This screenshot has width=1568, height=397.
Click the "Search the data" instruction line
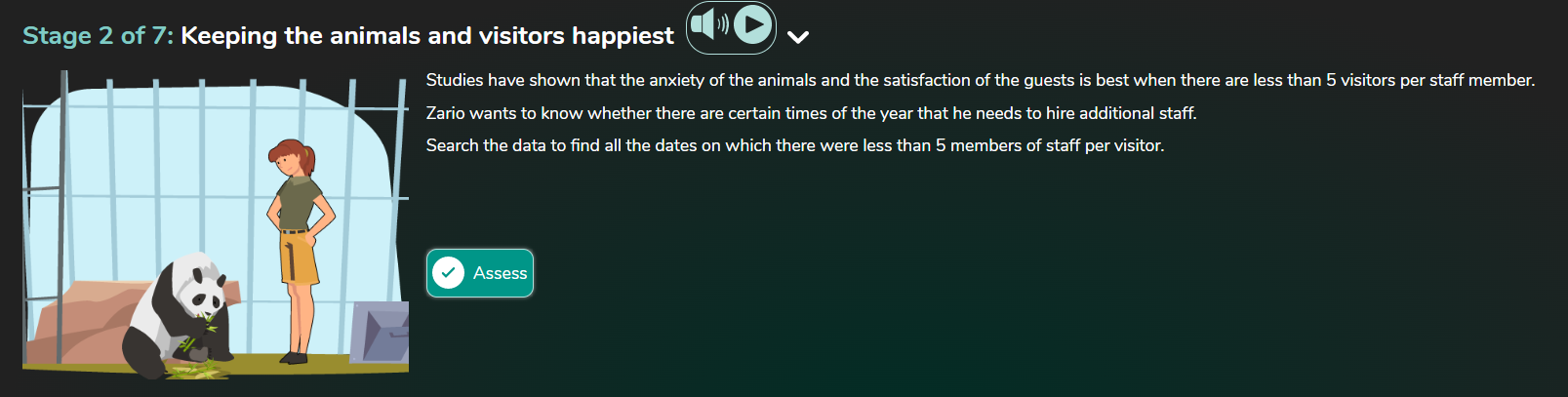tap(794, 145)
